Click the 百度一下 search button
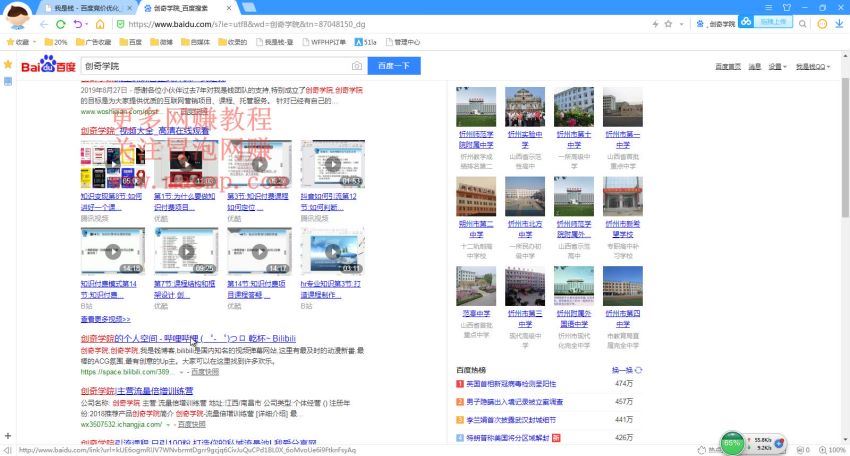This screenshot has height=456, width=850. (394, 66)
